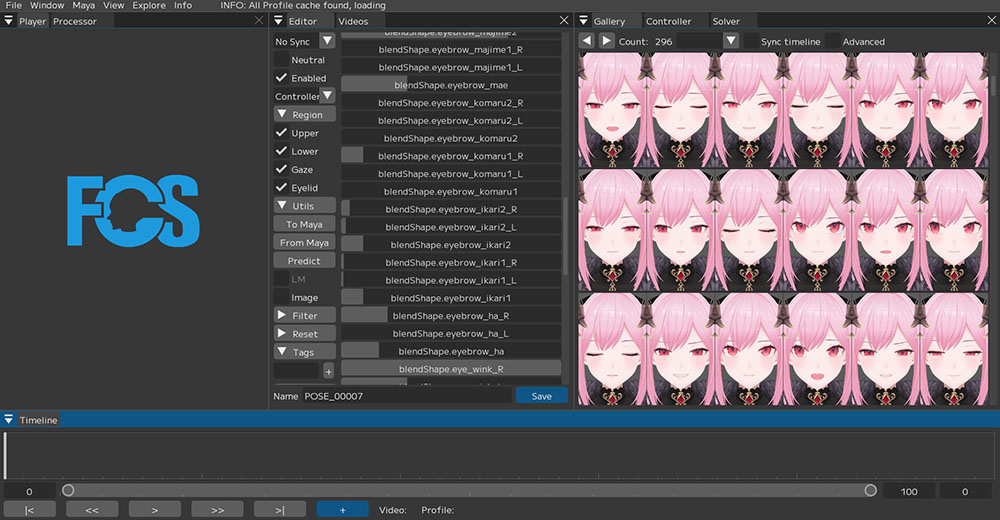Open the Editor panel menu triangle

point(278,20)
